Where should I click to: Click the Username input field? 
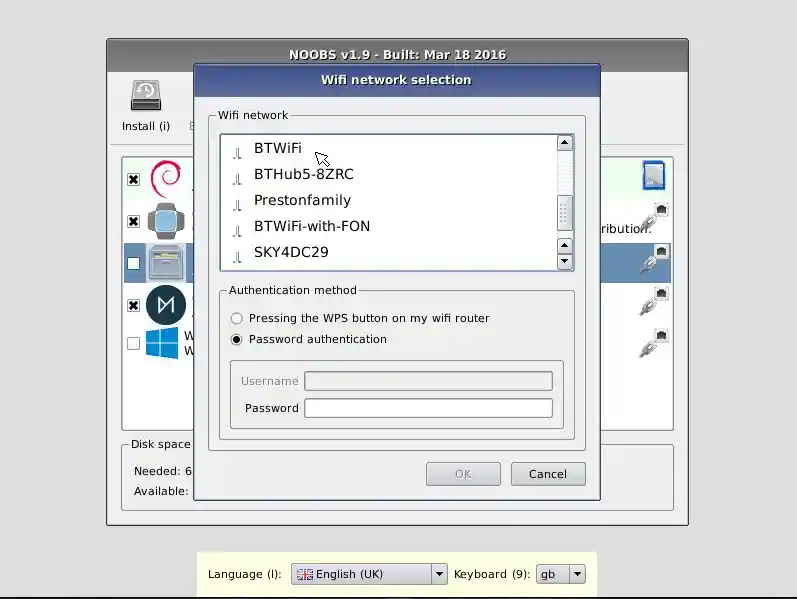point(428,381)
